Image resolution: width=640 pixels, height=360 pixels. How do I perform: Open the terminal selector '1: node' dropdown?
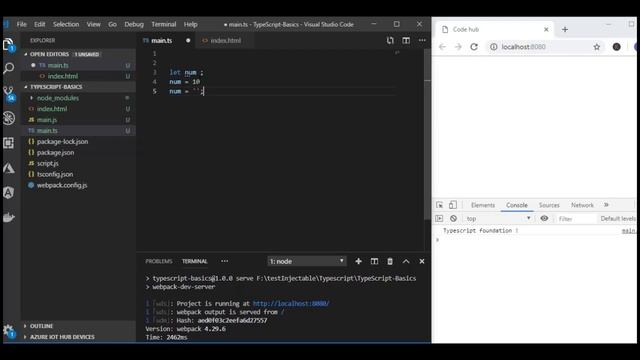point(307,261)
